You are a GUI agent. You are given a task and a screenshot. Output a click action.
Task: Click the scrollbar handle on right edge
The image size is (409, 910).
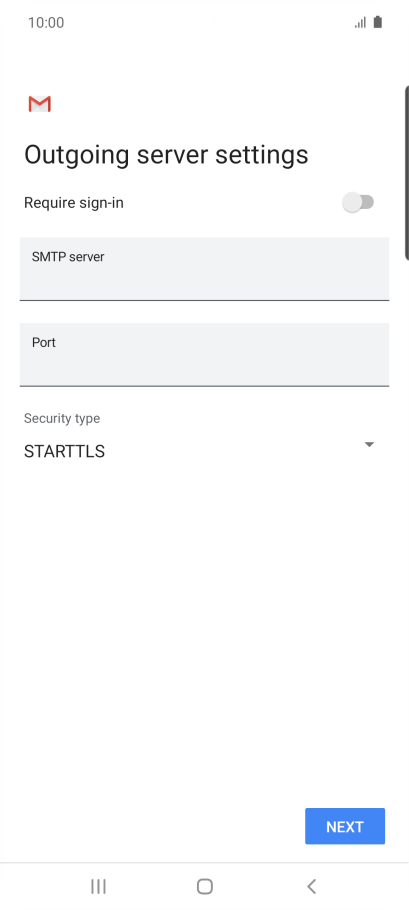(x=407, y=172)
